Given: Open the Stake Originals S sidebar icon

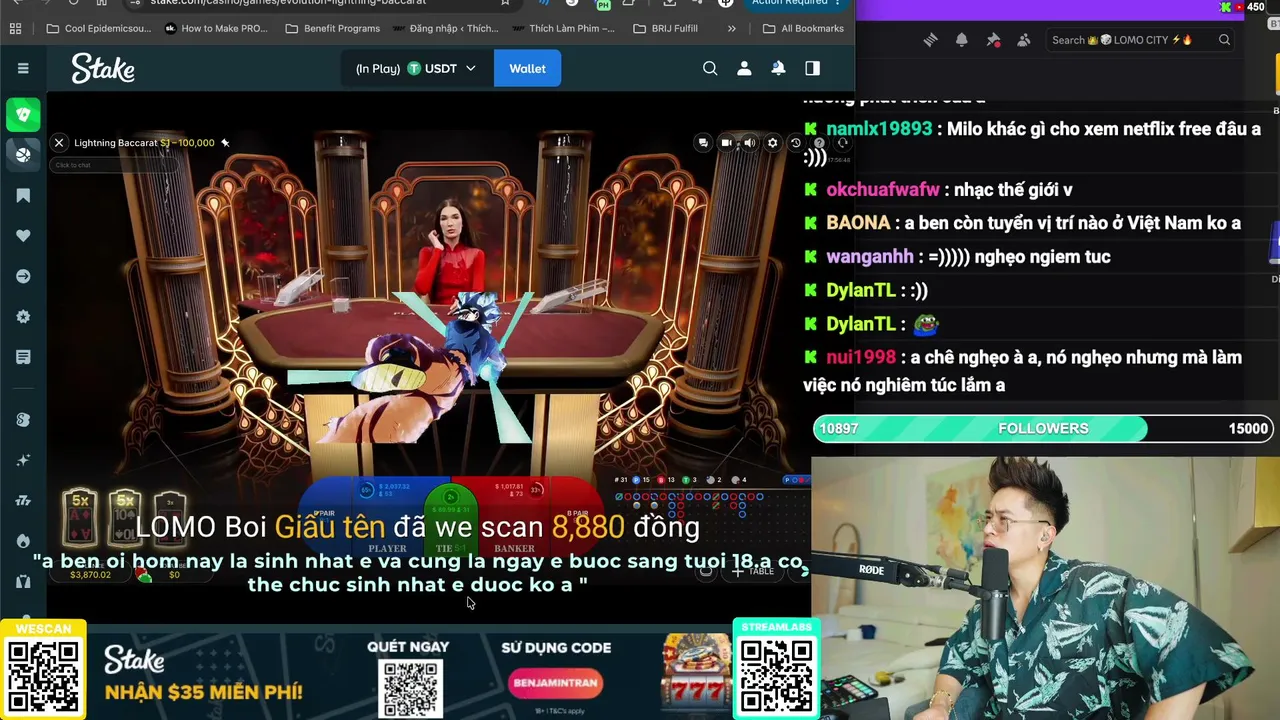Looking at the screenshot, I should pyautogui.click(x=23, y=420).
